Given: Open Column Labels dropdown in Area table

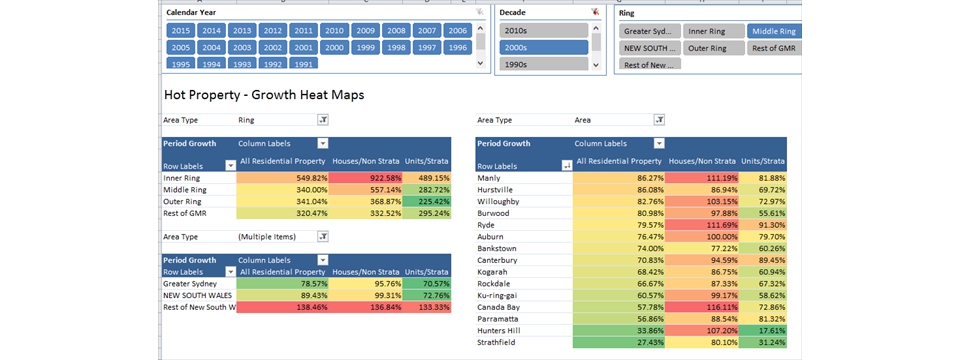Looking at the screenshot, I should click(659, 143).
